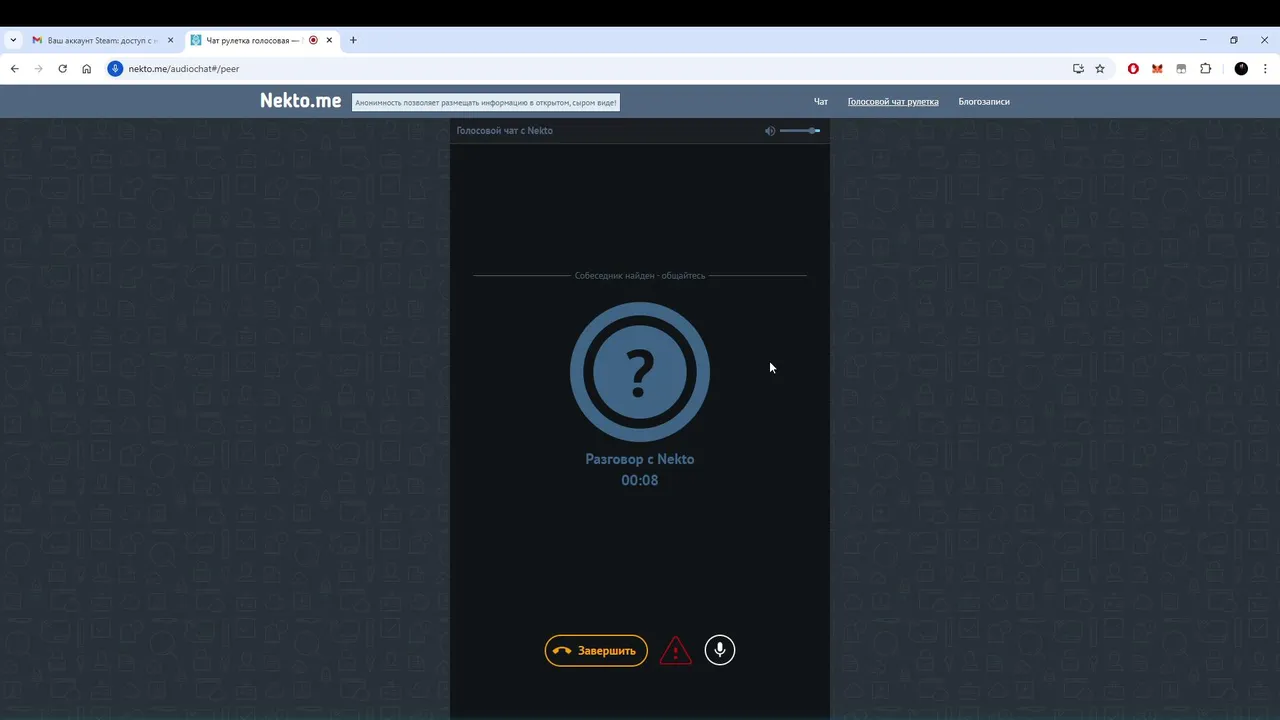Open the Chrome profile avatar

(1241, 69)
